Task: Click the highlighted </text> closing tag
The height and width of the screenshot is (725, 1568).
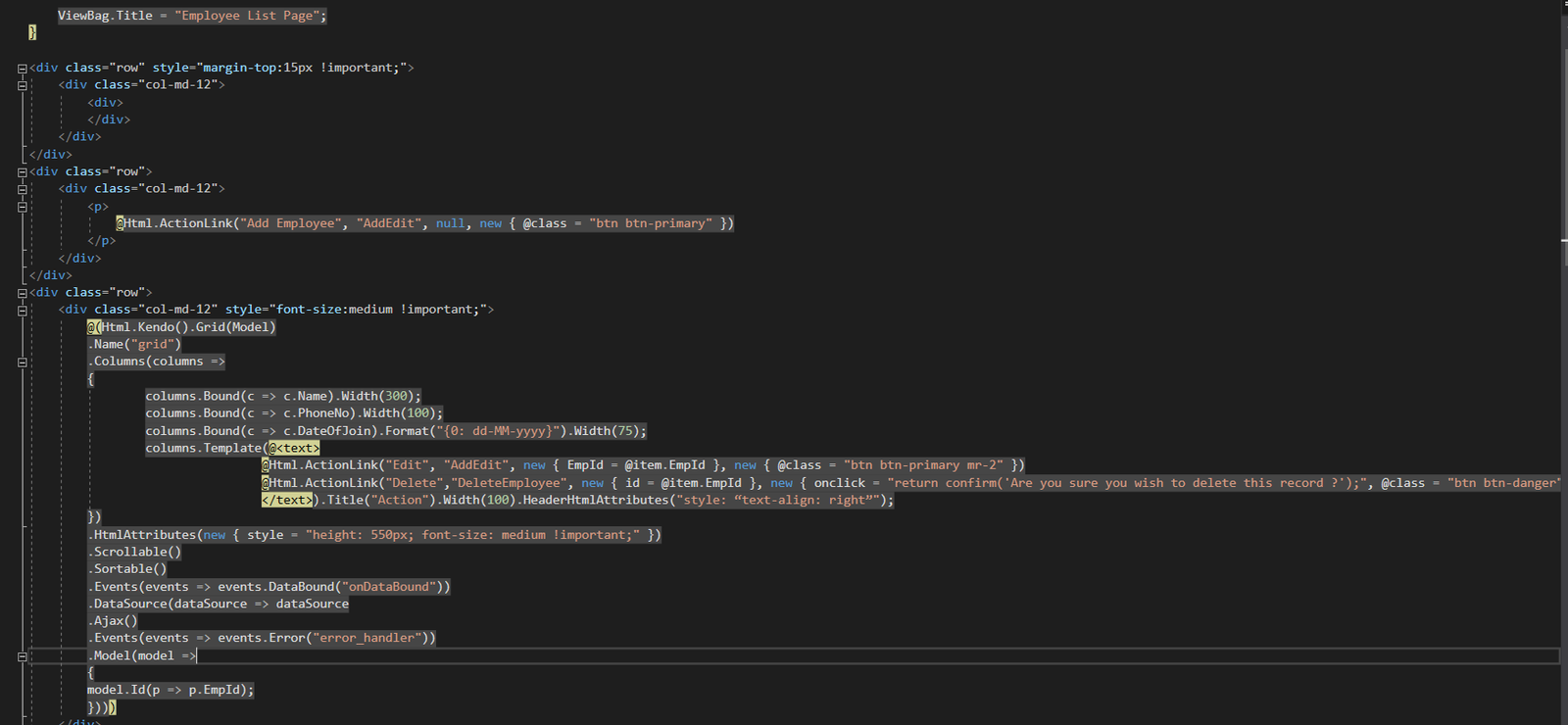Action: click(x=287, y=500)
